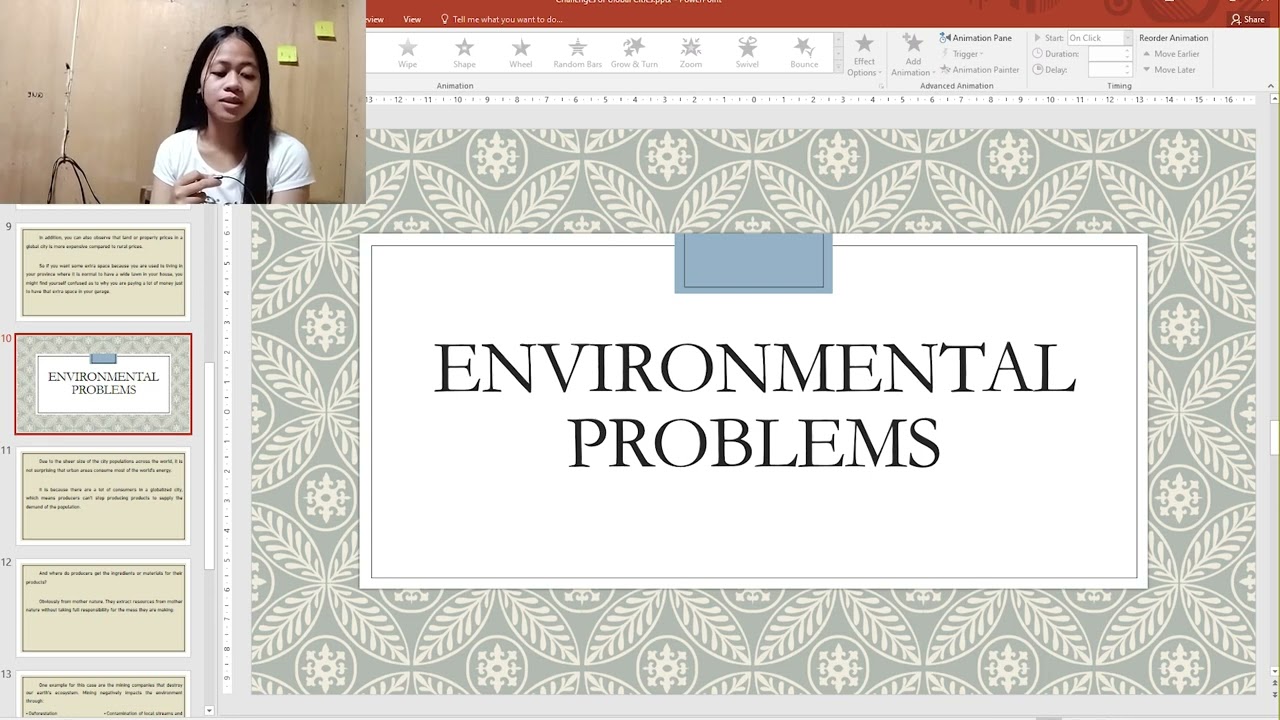
Task: Select slide 10 Environmental Problems thumbnail
Action: pos(103,384)
